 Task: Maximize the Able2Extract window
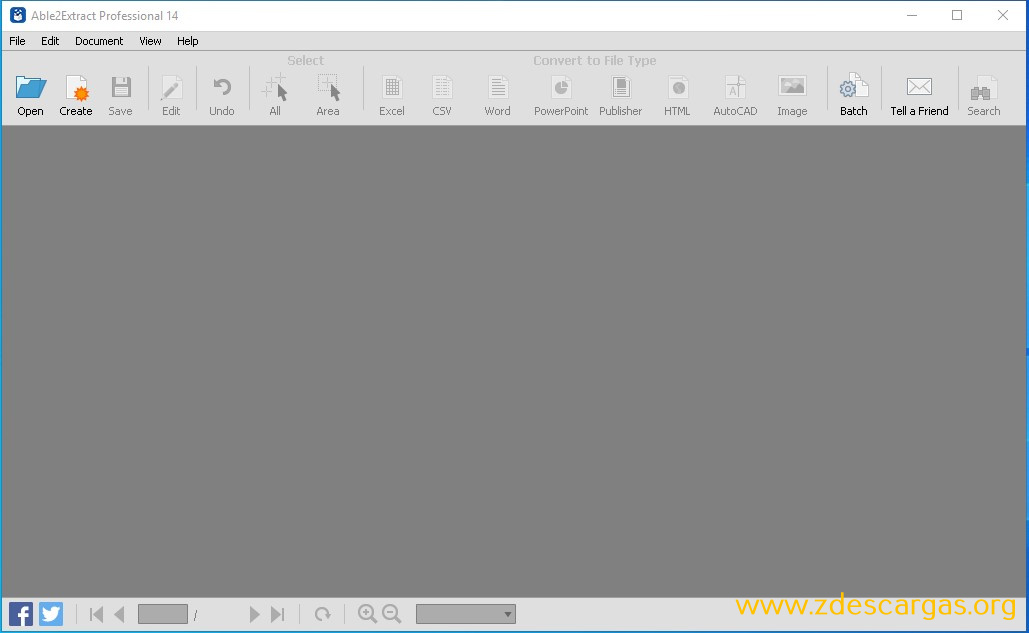click(x=957, y=15)
